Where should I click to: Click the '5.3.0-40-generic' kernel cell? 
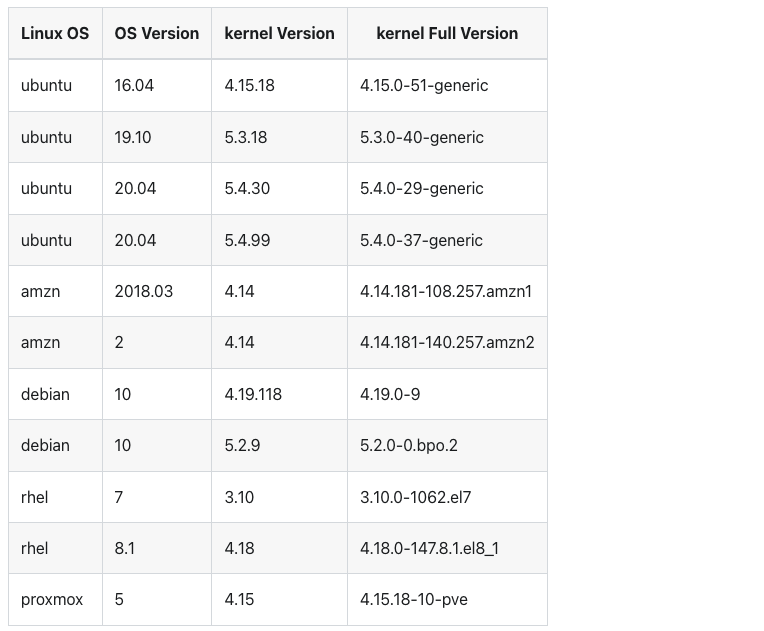click(x=422, y=137)
